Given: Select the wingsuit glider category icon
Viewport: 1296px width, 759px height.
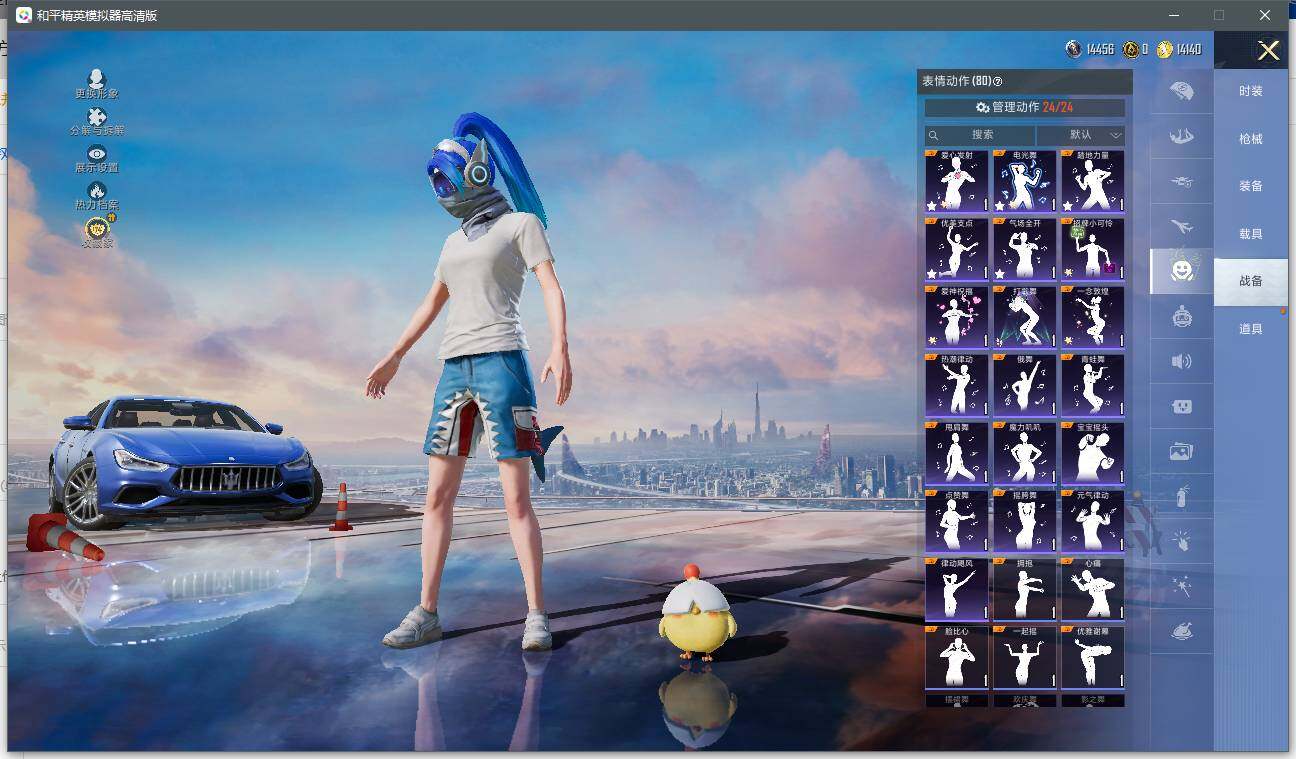Looking at the screenshot, I should [x=1182, y=136].
